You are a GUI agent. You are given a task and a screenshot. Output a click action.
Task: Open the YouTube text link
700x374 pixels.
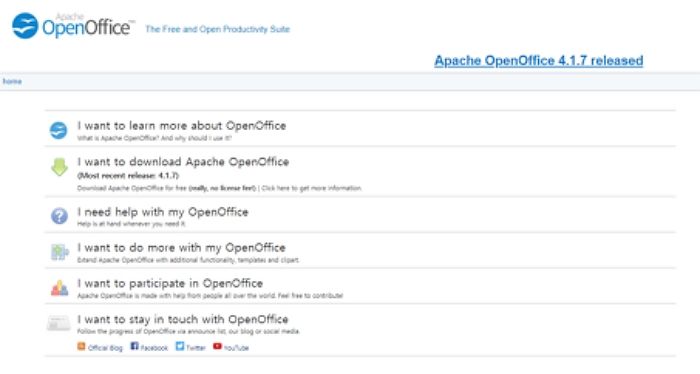(236, 348)
